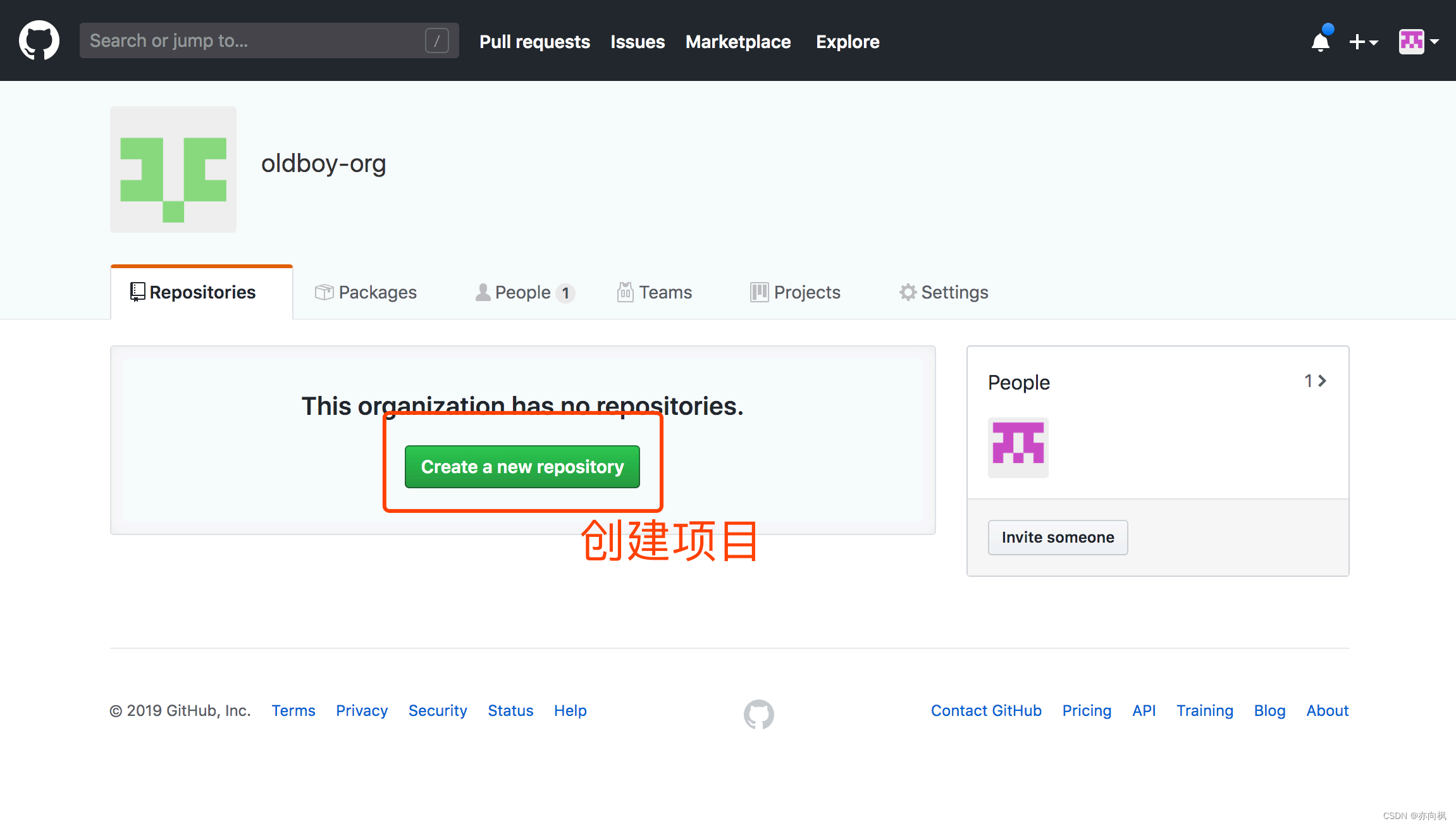Image resolution: width=1456 pixels, height=826 pixels.
Task: Click Create a new repository button
Action: pos(522,467)
